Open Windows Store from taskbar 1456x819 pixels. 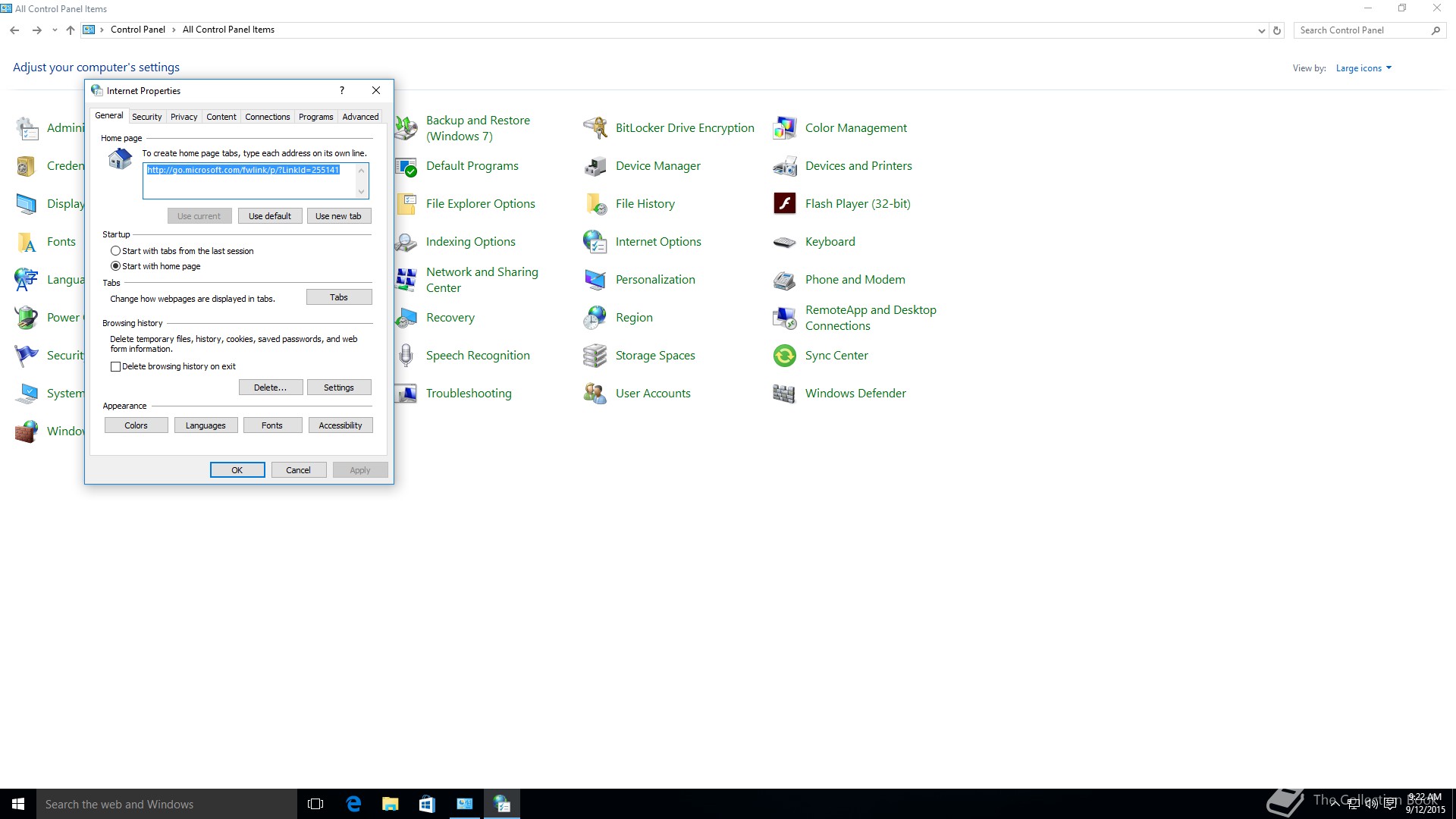[x=427, y=804]
